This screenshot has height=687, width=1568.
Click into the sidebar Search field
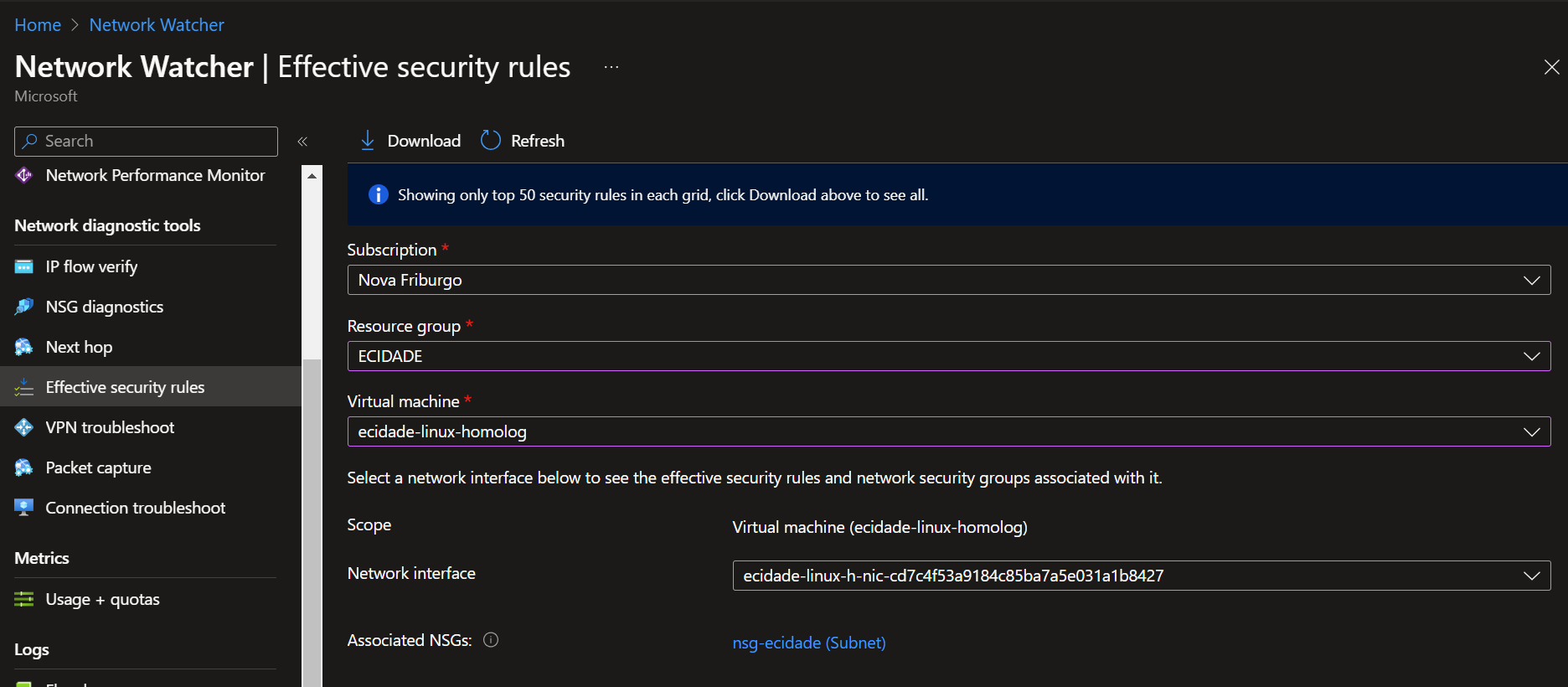[146, 141]
